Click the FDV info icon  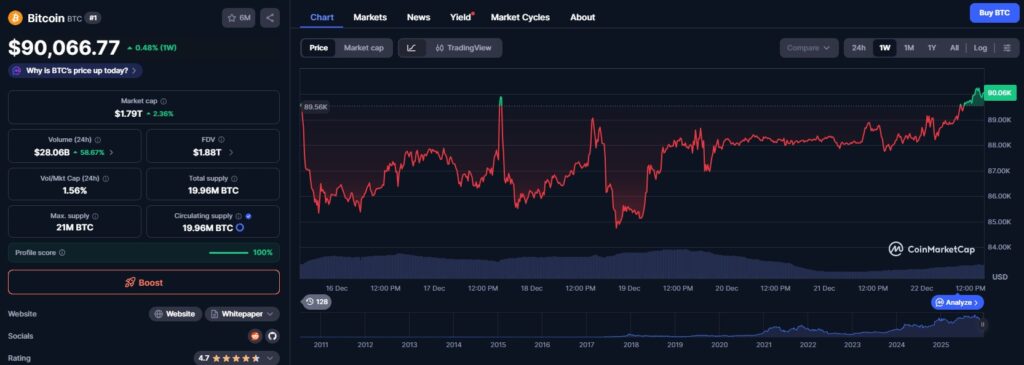coord(221,140)
